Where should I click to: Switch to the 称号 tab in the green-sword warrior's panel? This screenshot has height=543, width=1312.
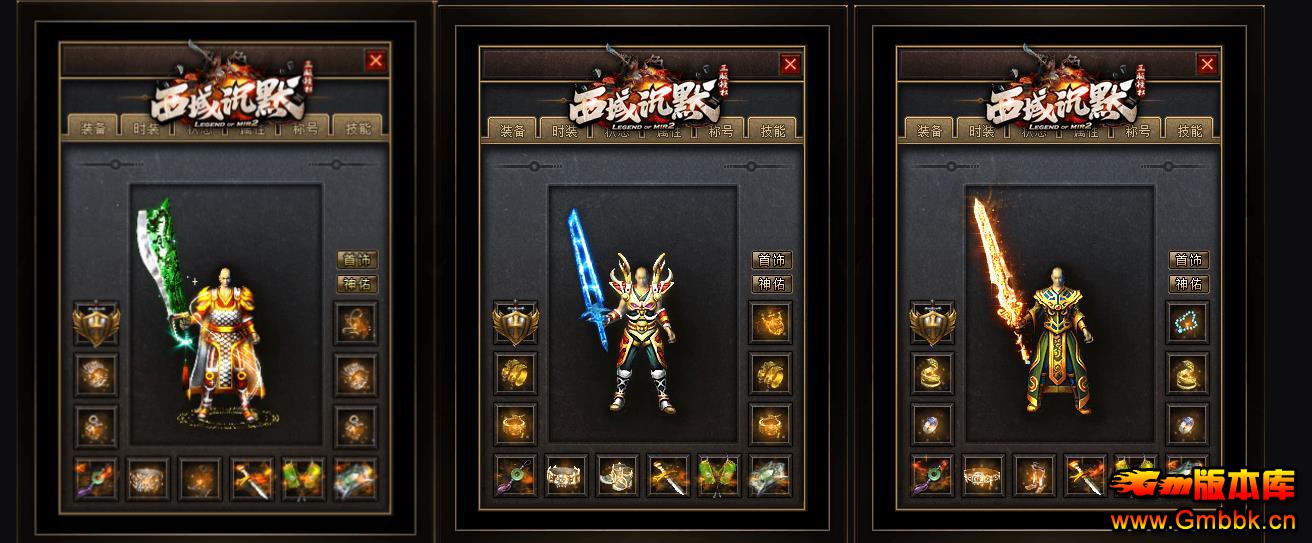pyautogui.click(x=304, y=127)
